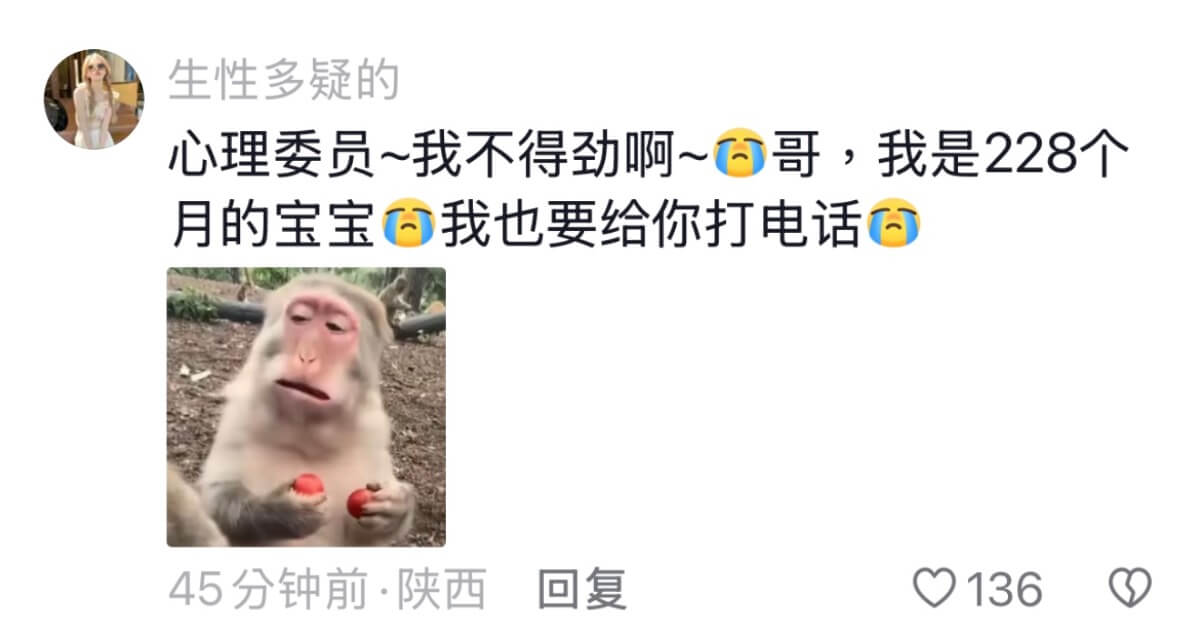Click the 136 like count
The width and height of the screenshot is (1200, 642).
click(1004, 589)
